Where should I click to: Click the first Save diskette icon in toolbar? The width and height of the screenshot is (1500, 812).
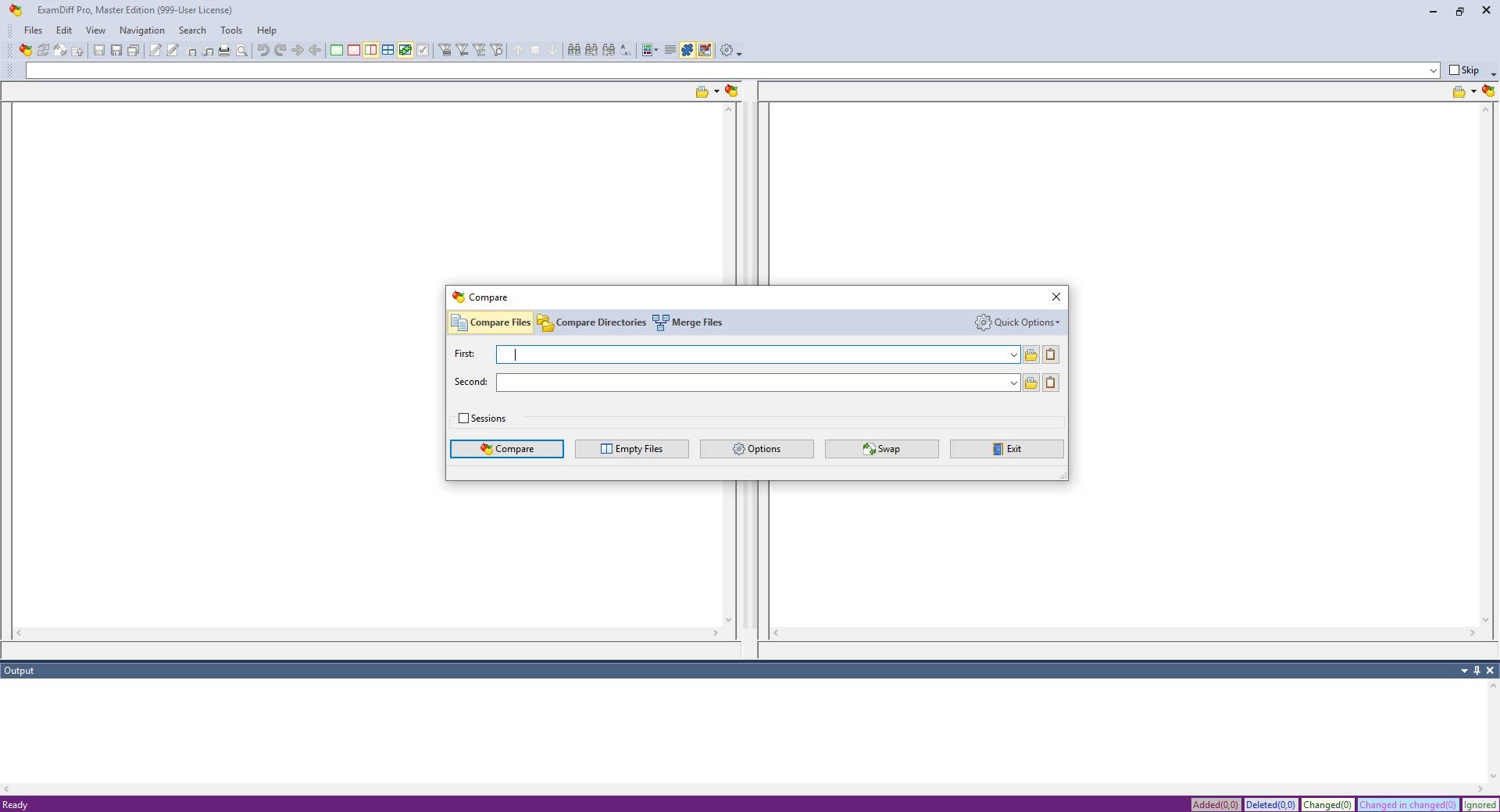coord(99,51)
